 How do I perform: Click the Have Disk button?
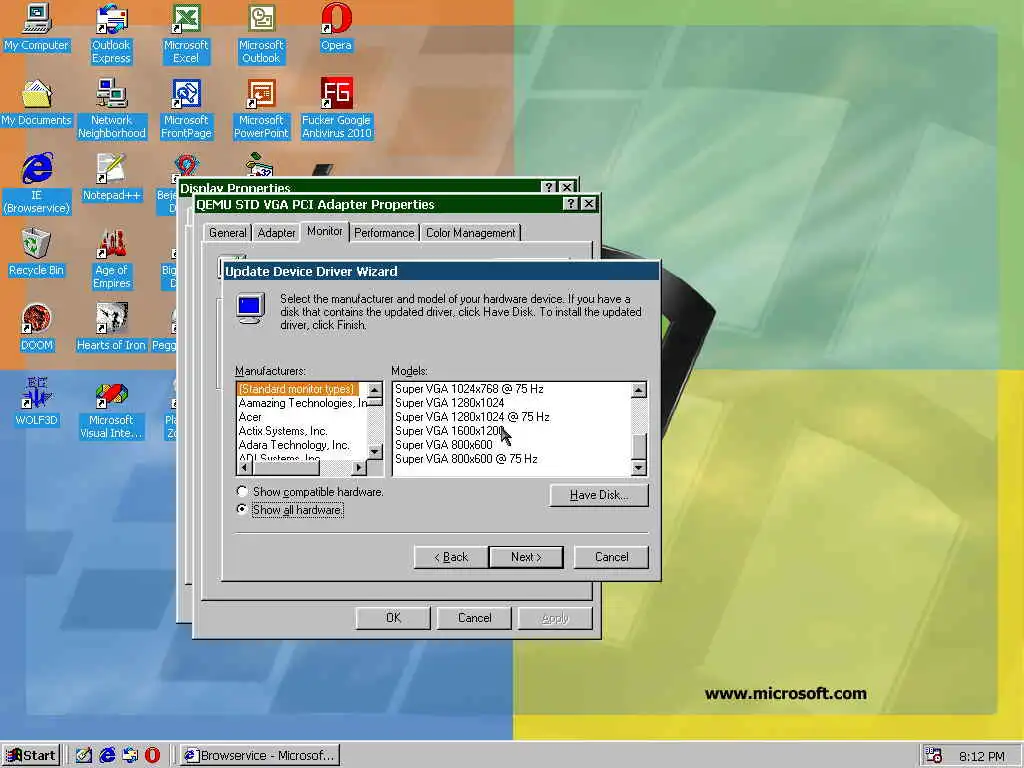coord(599,495)
